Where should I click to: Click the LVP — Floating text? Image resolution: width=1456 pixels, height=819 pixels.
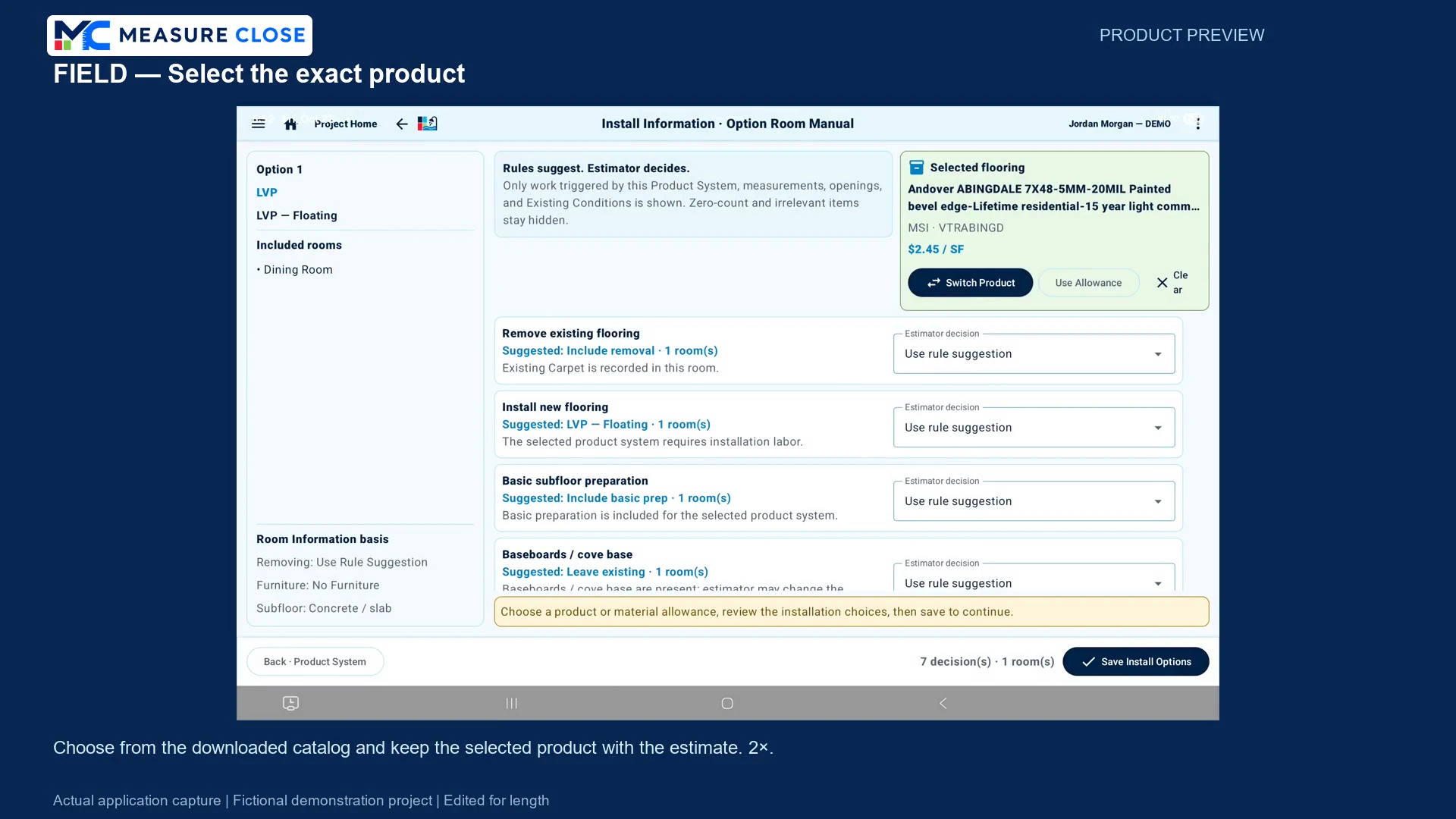tap(297, 215)
